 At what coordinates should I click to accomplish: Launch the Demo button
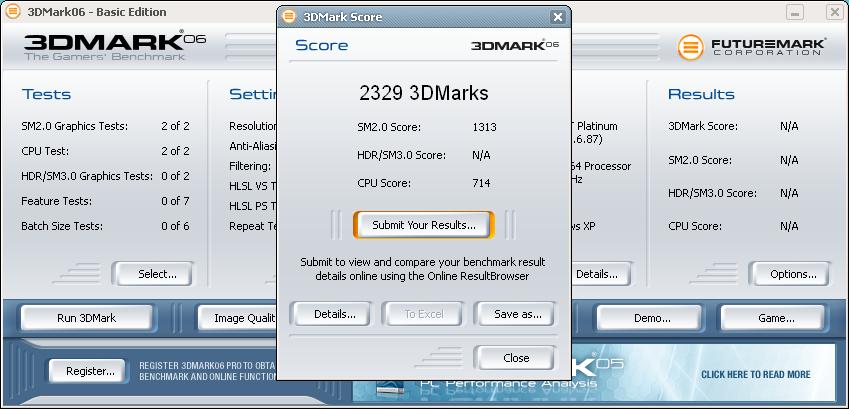pos(649,318)
